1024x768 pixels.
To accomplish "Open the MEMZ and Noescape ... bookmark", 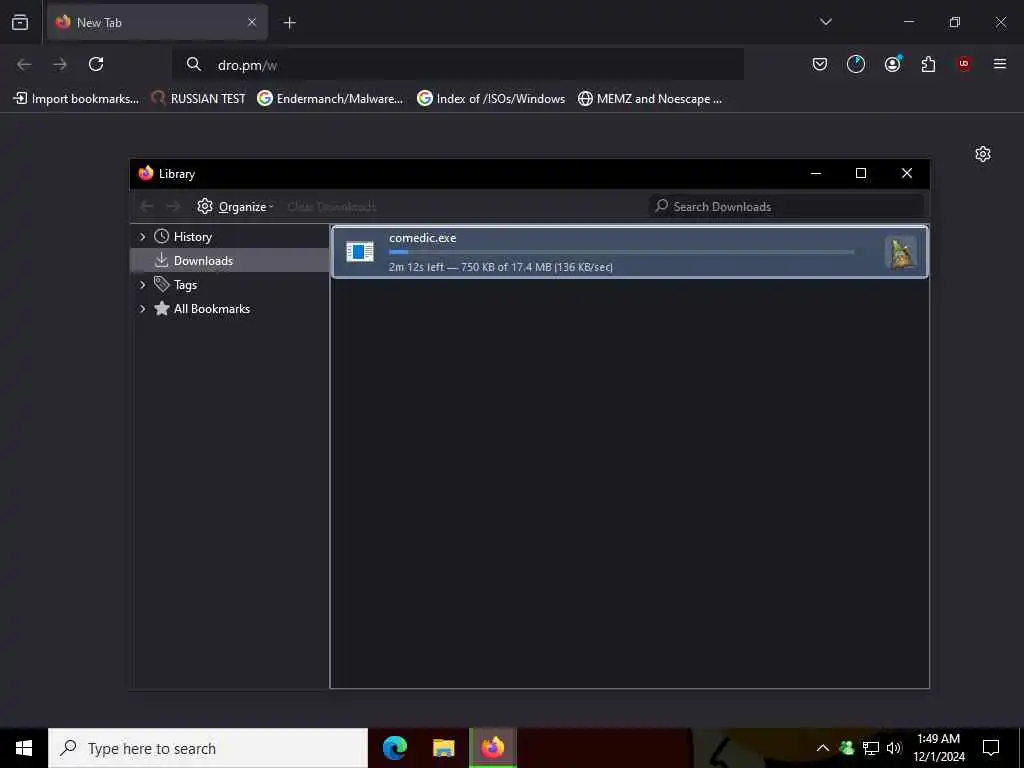I will coord(650,99).
